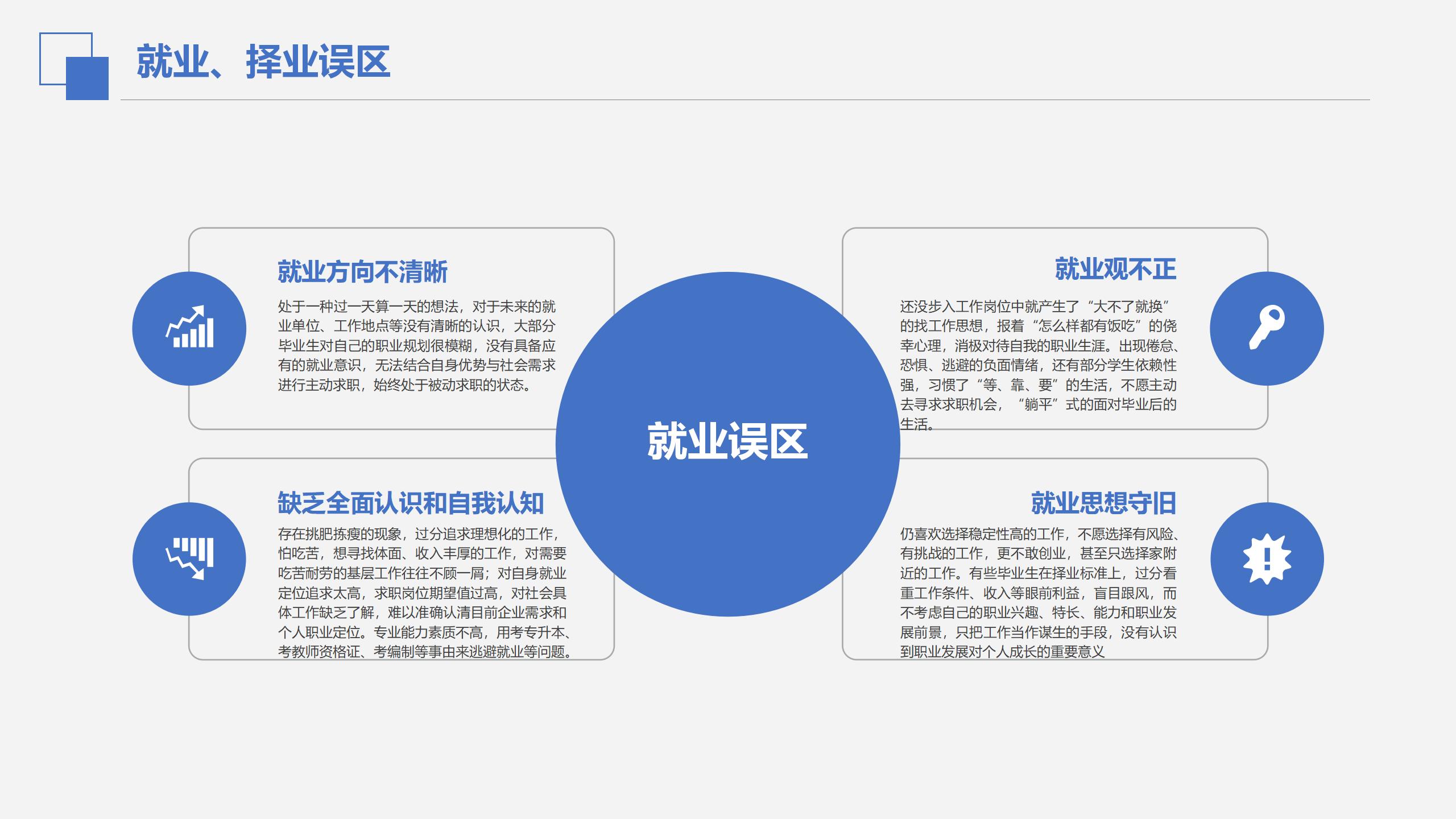The width and height of the screenshot is (1456, 819).
Task: Select the 就业、择业误区 slide title
Action: point(263,61)
